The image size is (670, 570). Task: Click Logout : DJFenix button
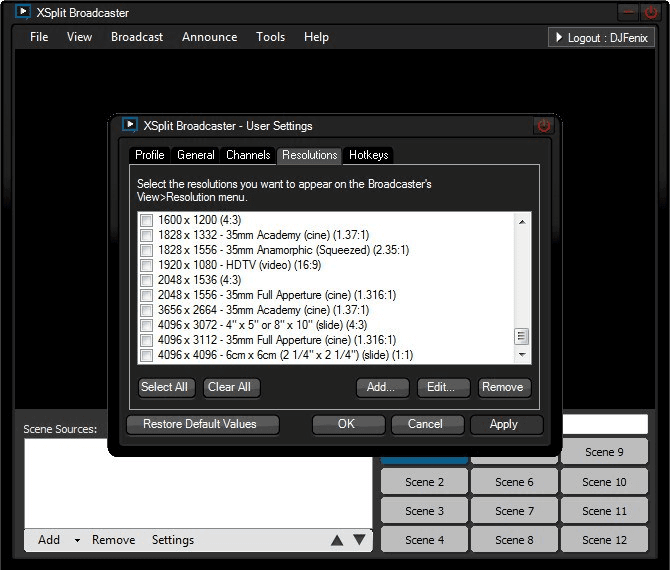[601, 38]
